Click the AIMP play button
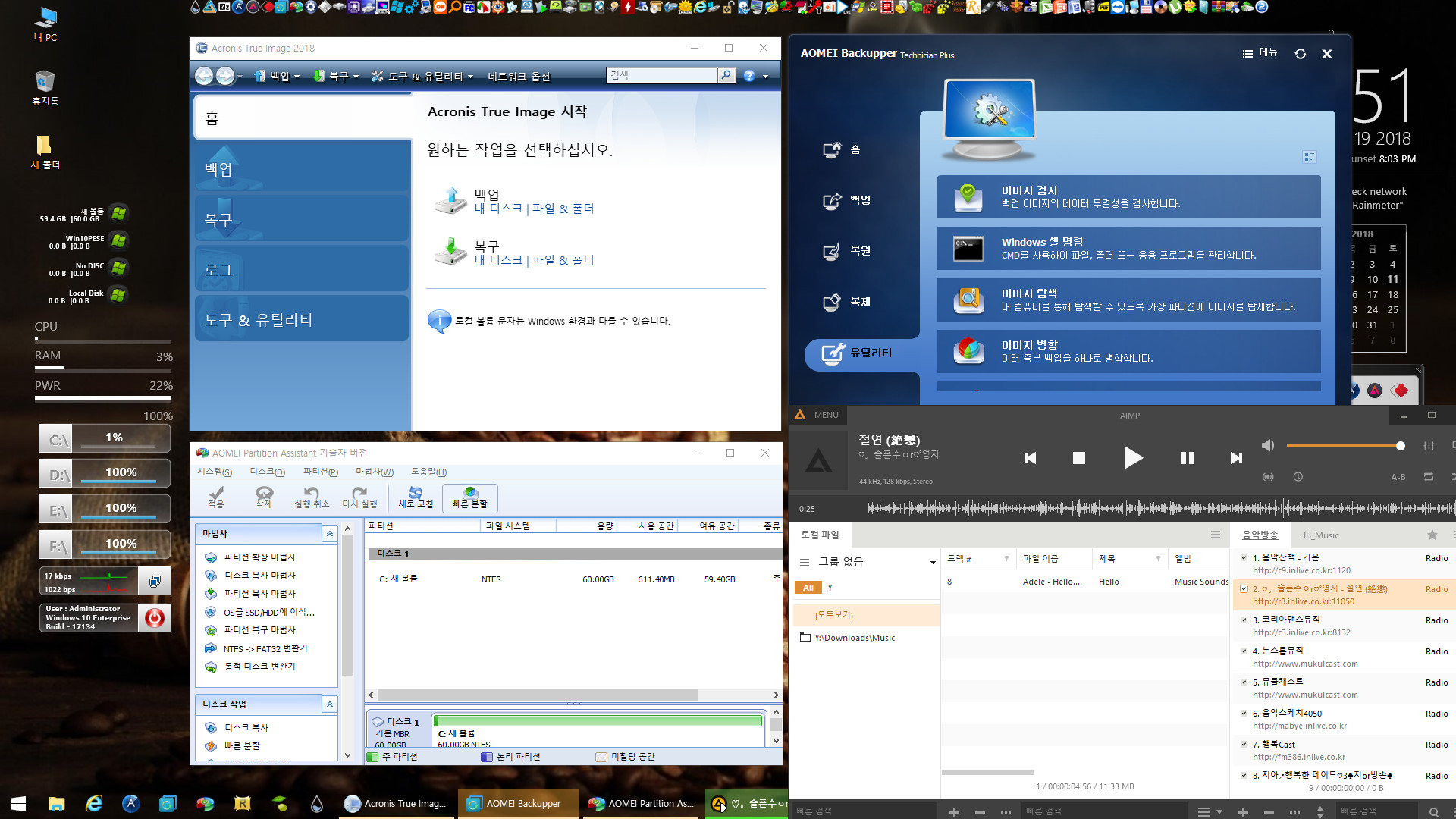Viewport: 1456px width, 819px height. [1132, 457]
